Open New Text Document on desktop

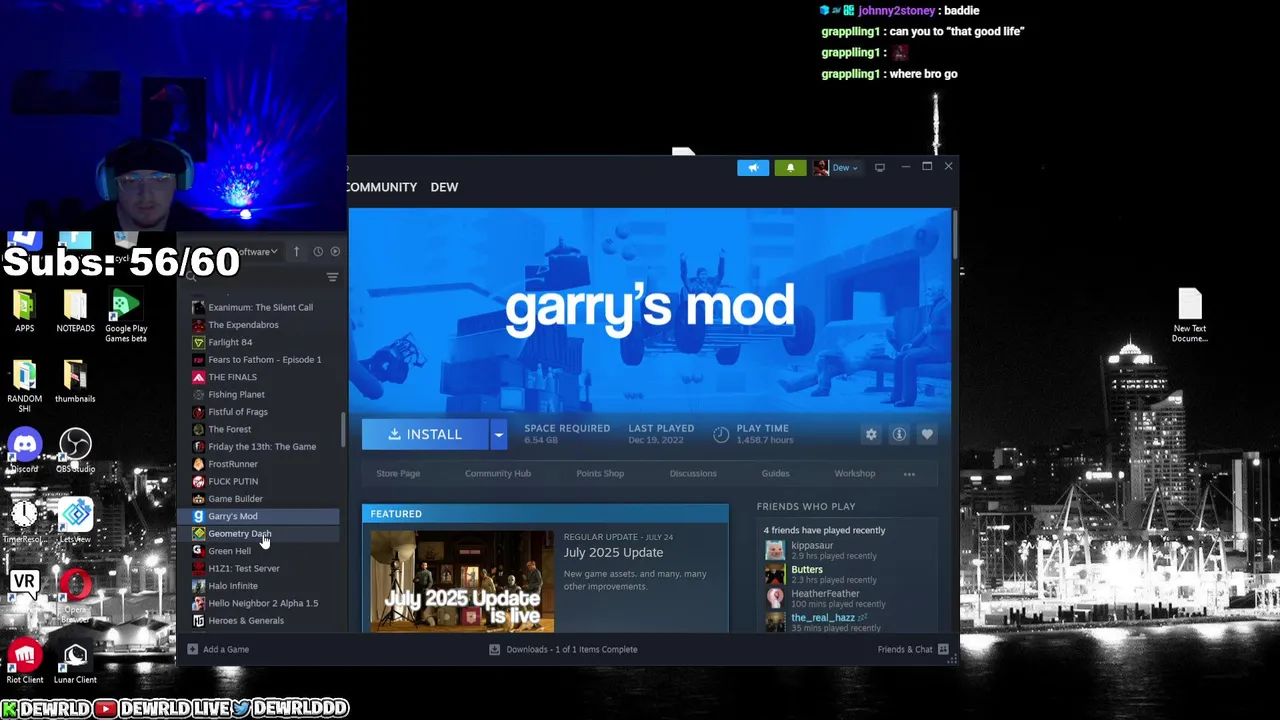(1190, 315)
